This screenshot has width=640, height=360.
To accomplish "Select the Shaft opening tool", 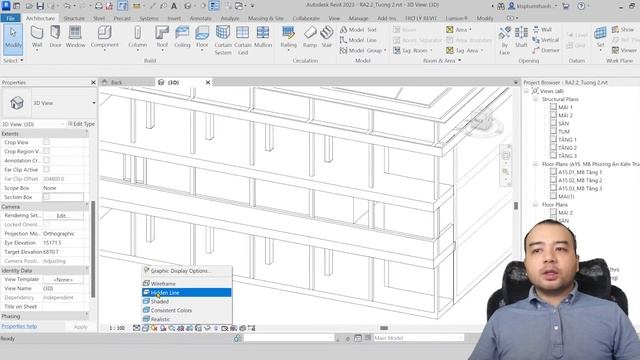I will pos(521,37).
